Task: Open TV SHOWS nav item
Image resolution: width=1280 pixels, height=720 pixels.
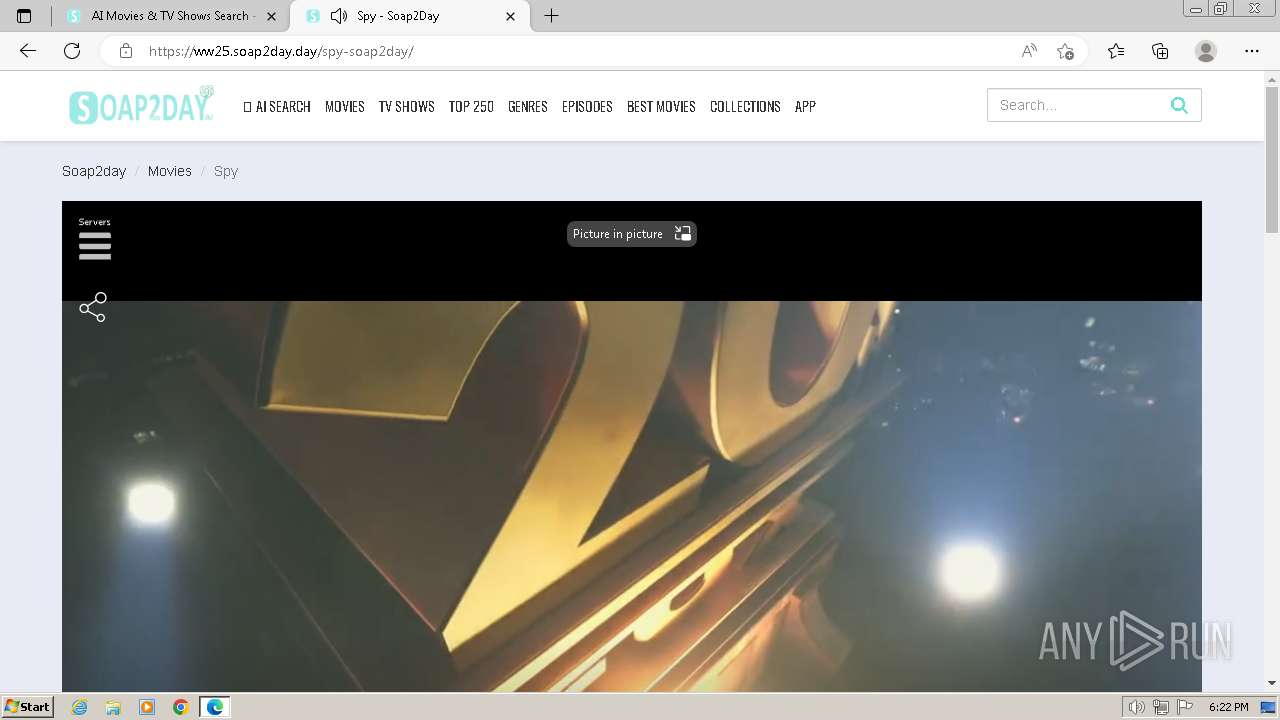Action: (406, 106)
